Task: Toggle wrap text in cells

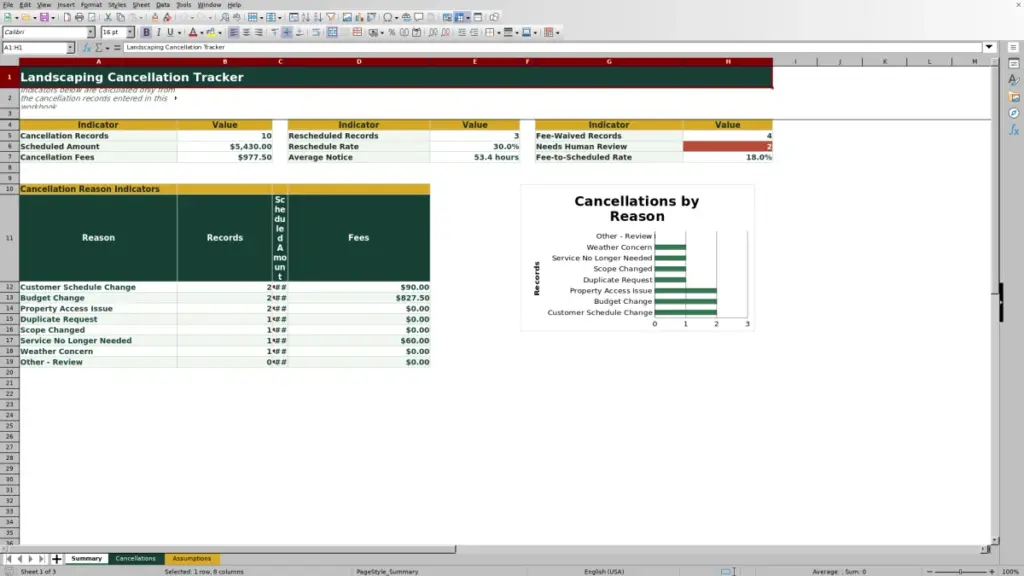Action: coord(316,33)
